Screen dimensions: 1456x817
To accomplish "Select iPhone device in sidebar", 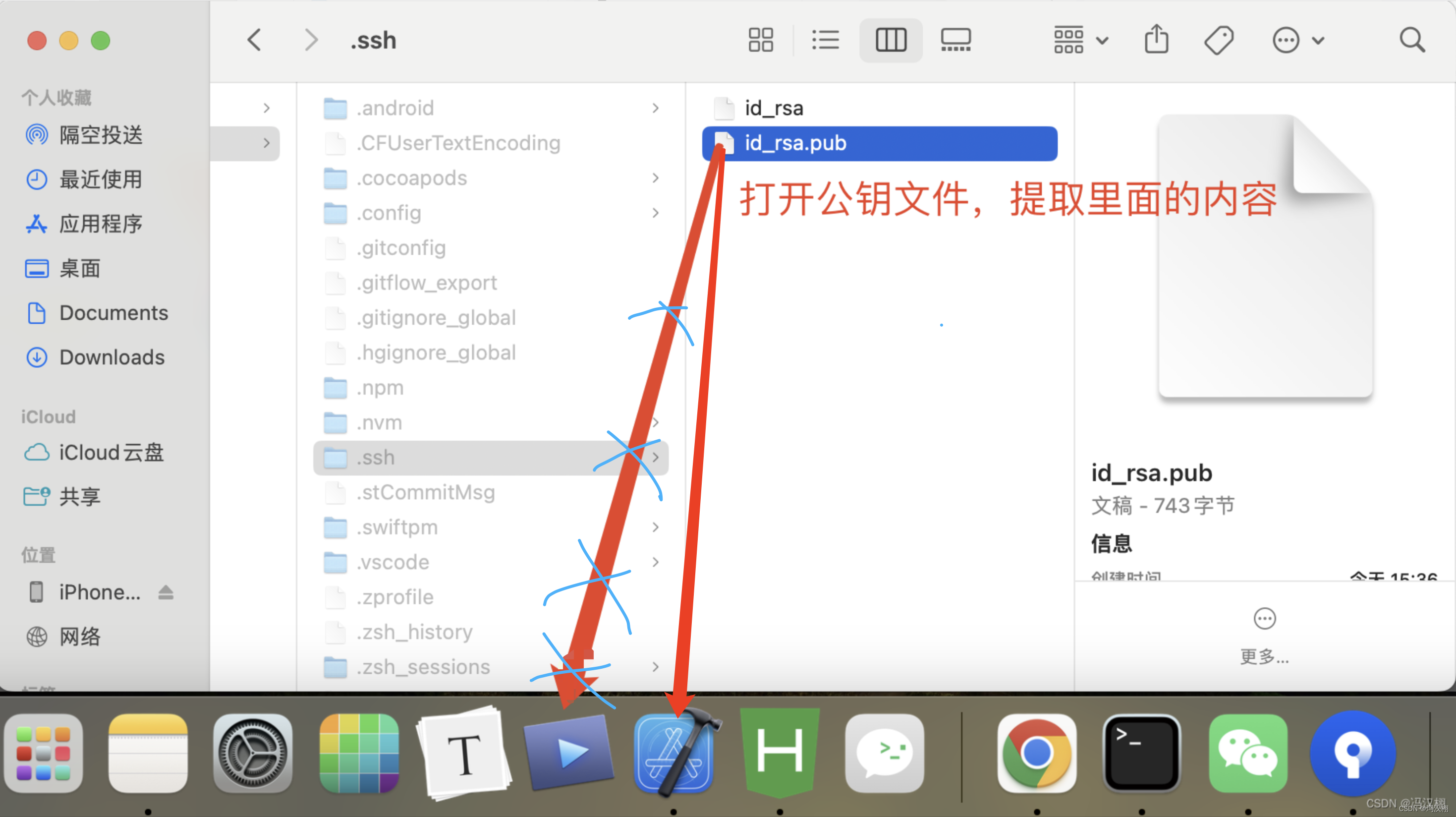I will point(85,592).
